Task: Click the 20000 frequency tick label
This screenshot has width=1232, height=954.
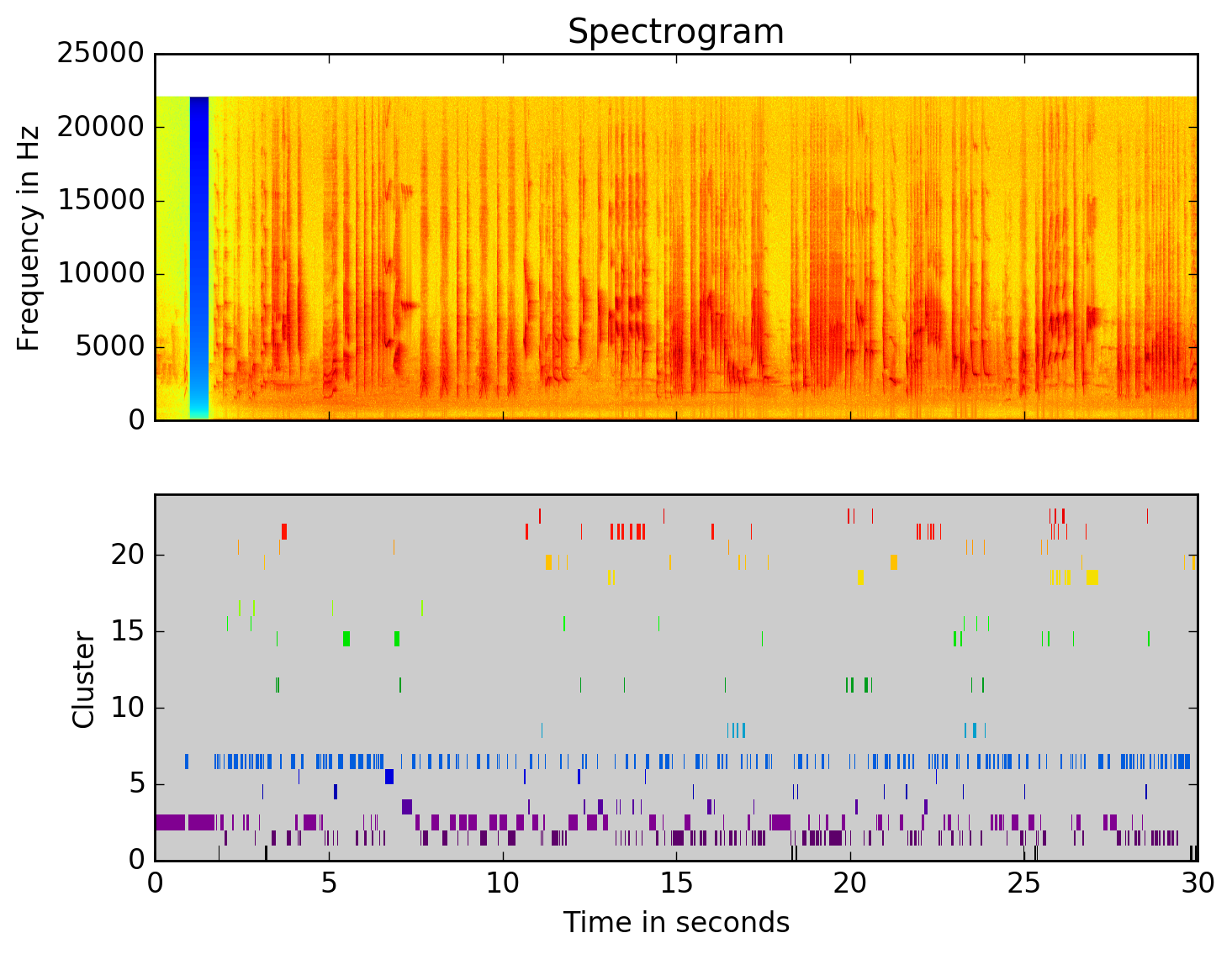Action: [x=100, y=127]
